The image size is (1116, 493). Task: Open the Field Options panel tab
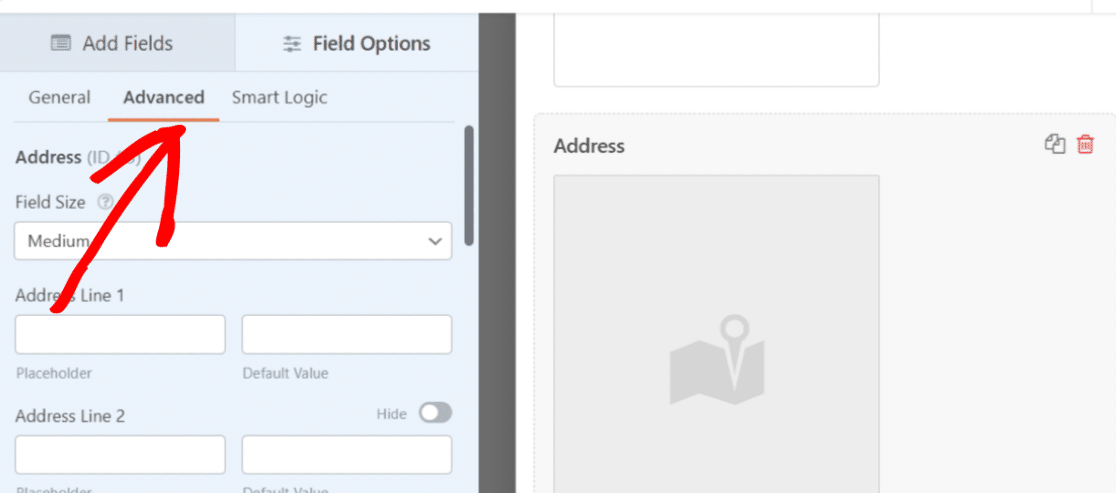pyautogui.click(x=357, y=43)
